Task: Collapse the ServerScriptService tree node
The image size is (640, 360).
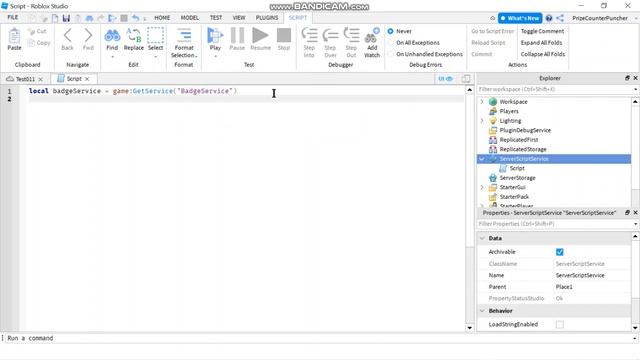Action: [x=482, y=159]
